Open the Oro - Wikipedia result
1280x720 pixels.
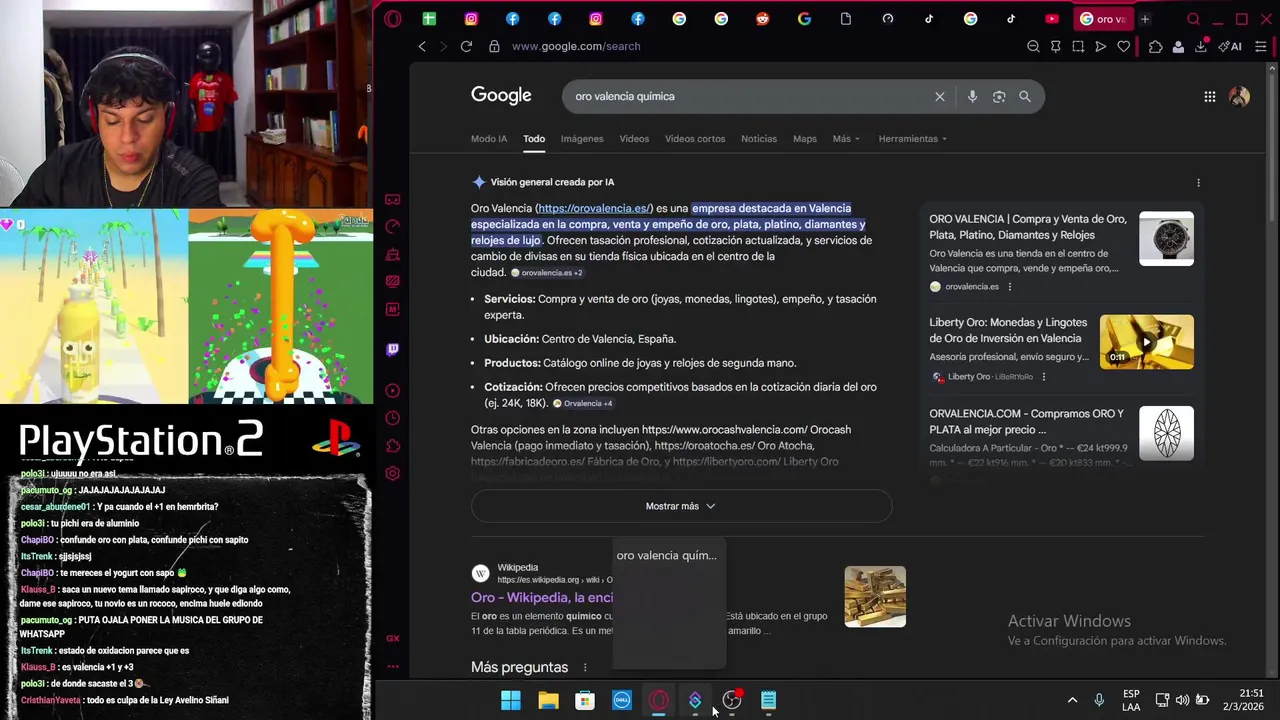pos(542,597)
